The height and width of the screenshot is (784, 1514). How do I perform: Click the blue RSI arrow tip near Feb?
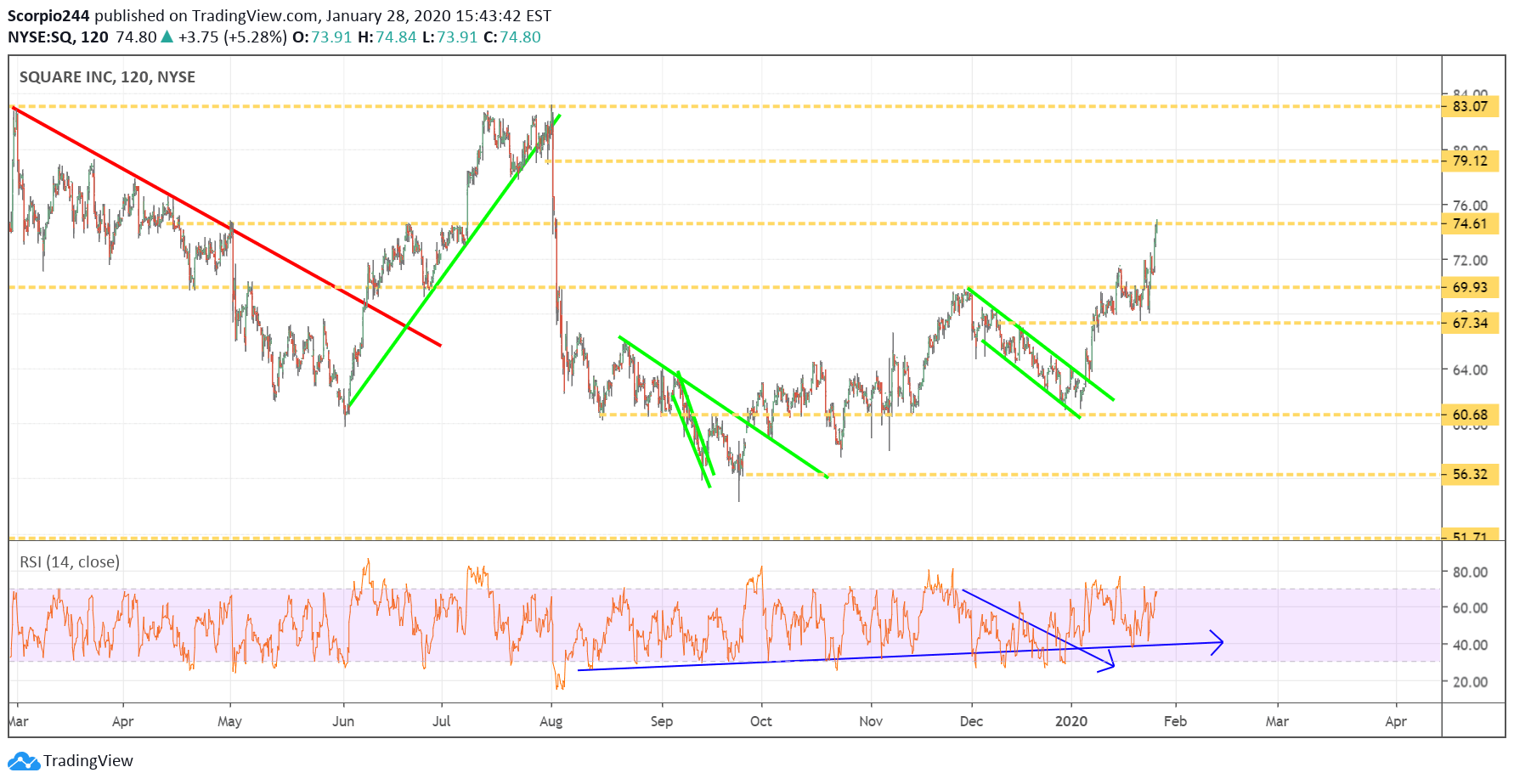(1218, 641)
